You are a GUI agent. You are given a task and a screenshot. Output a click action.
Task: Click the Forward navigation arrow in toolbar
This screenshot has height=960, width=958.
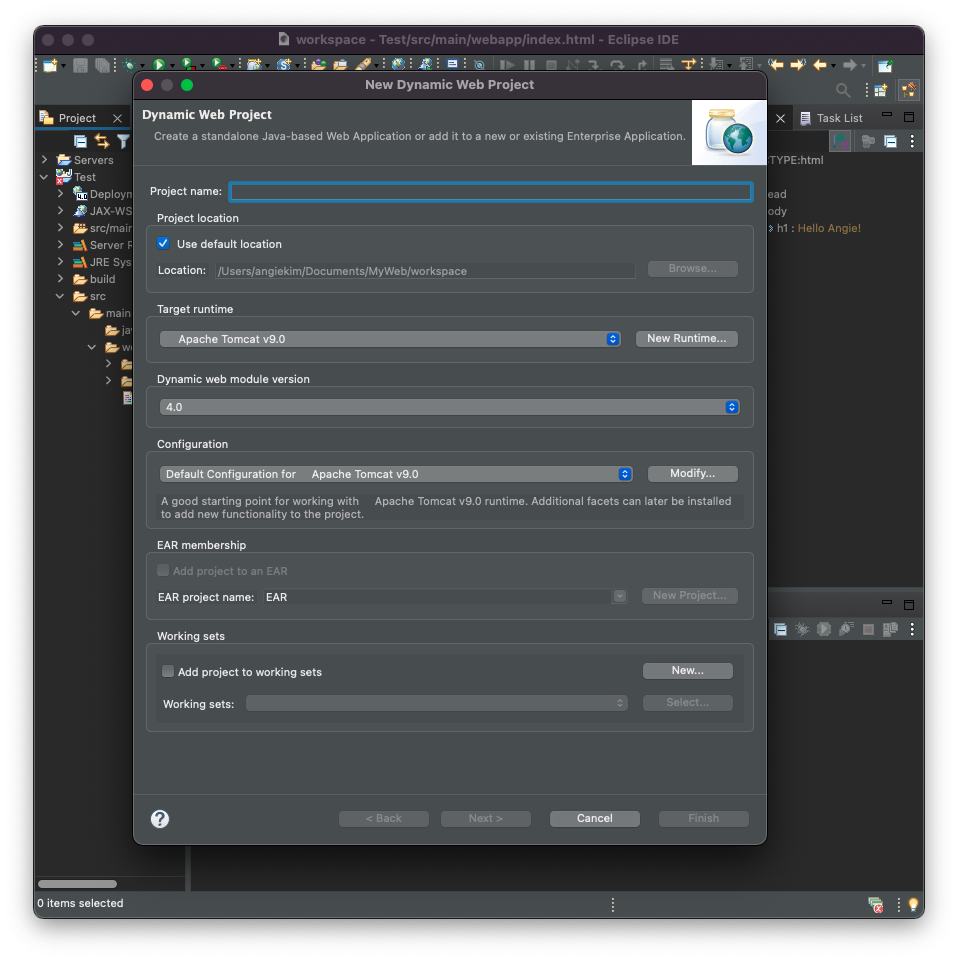(x=849, y=65)
